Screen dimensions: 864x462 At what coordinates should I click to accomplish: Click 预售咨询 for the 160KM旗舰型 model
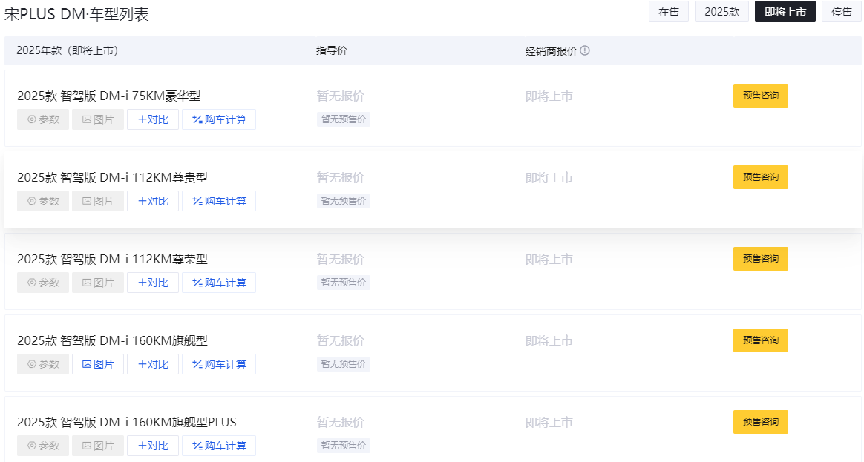(x=760, y=340)
